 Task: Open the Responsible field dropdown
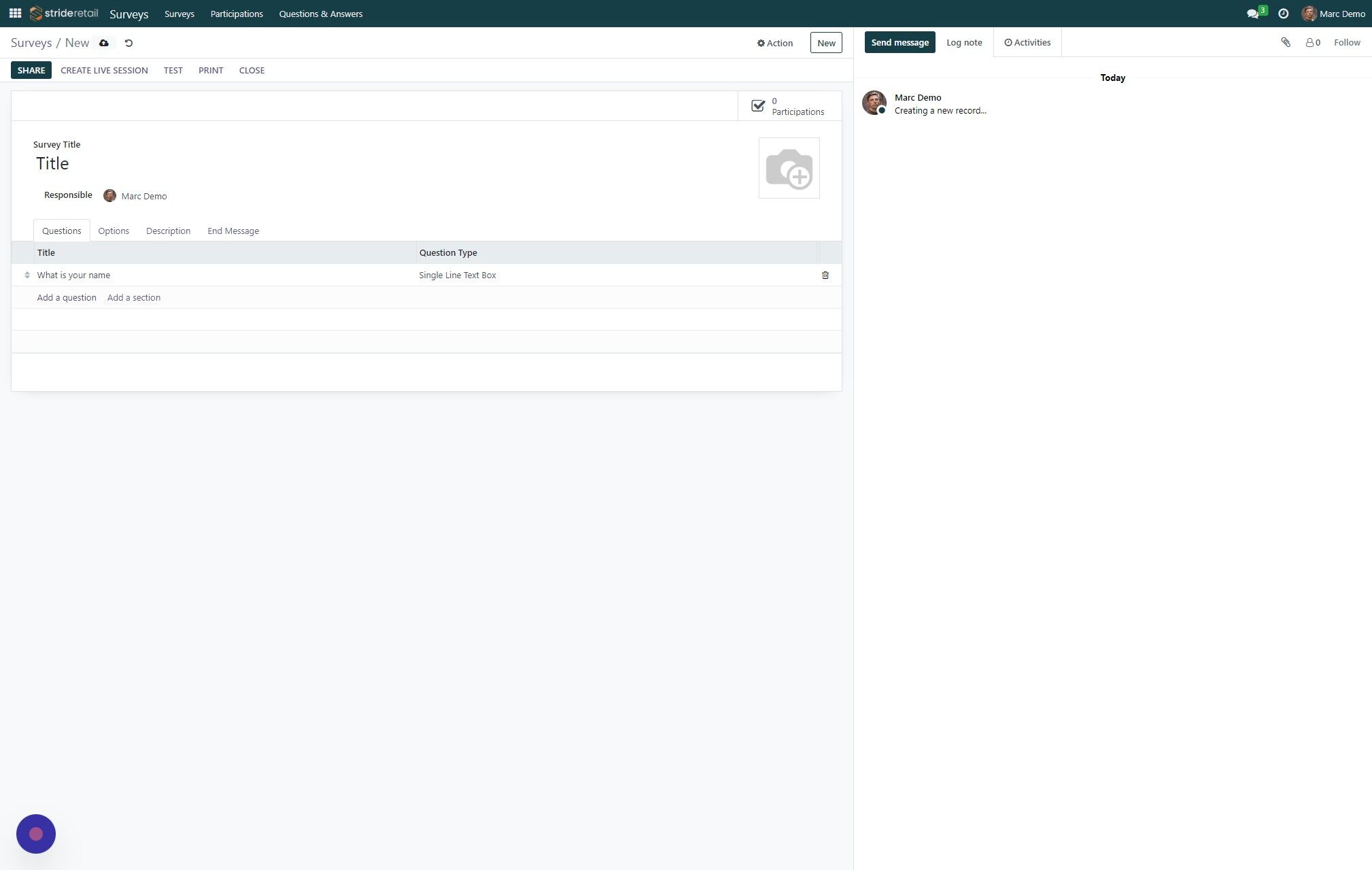(144, 196)
